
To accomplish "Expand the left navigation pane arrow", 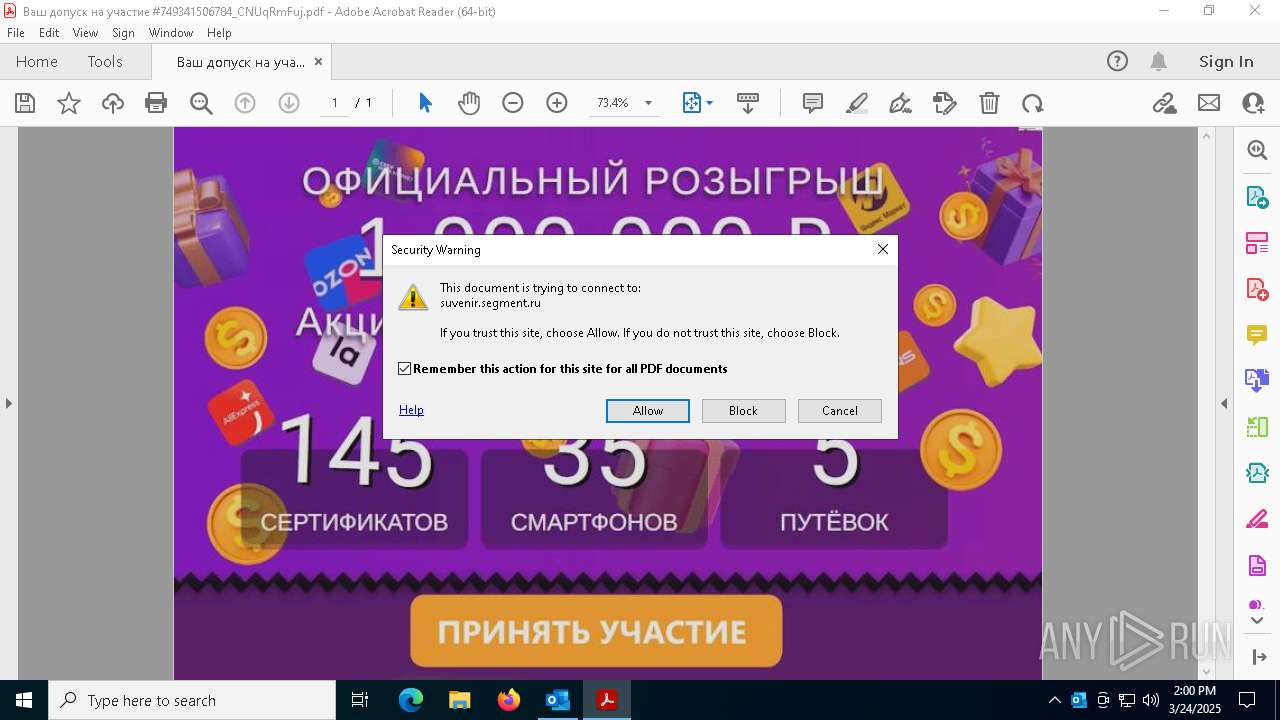I will (8, 403).
